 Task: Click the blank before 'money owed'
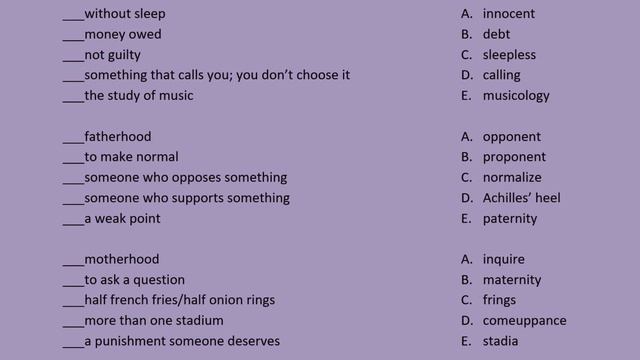point(73,39)
